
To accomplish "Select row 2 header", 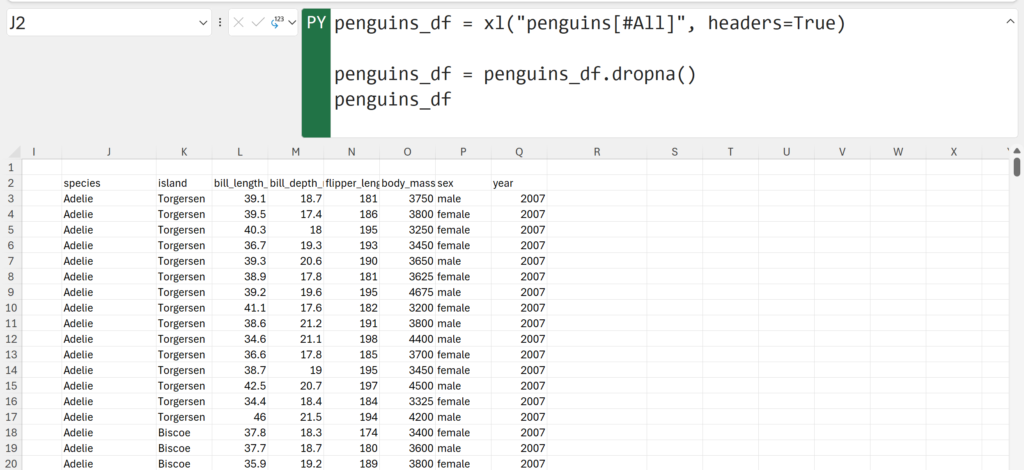I will coord(10,183).
